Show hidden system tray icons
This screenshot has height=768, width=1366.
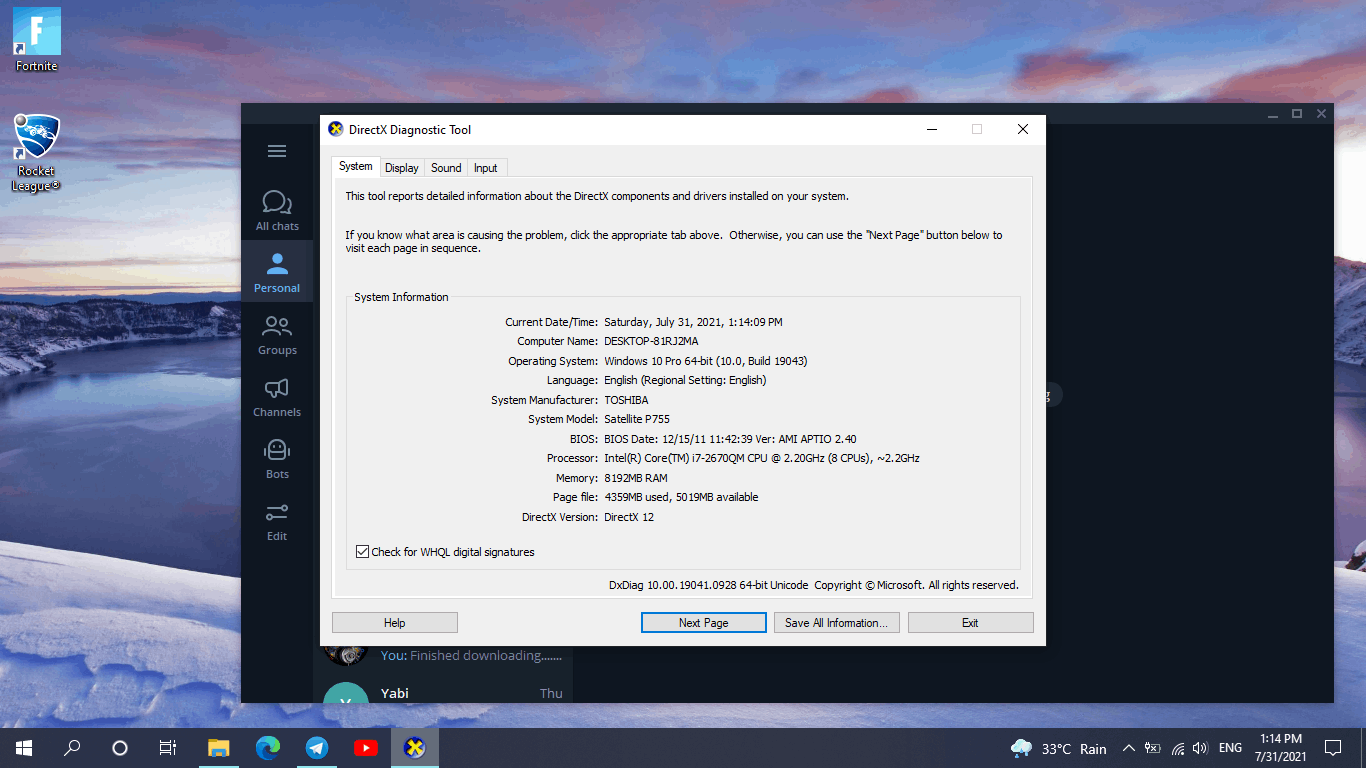[x=1129, y=748]
